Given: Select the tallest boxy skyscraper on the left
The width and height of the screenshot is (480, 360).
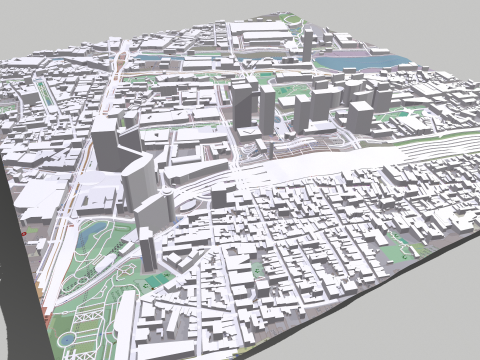Looking at the screenshot, I should click(106, 143).
